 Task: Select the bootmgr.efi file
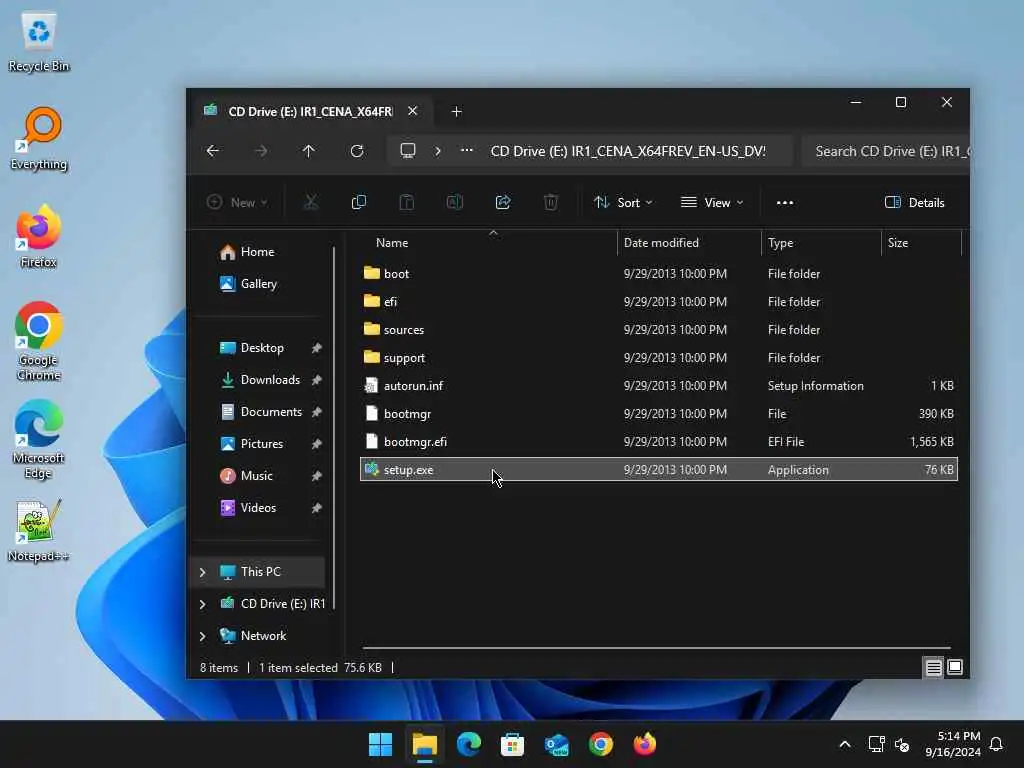click(659, 442)
